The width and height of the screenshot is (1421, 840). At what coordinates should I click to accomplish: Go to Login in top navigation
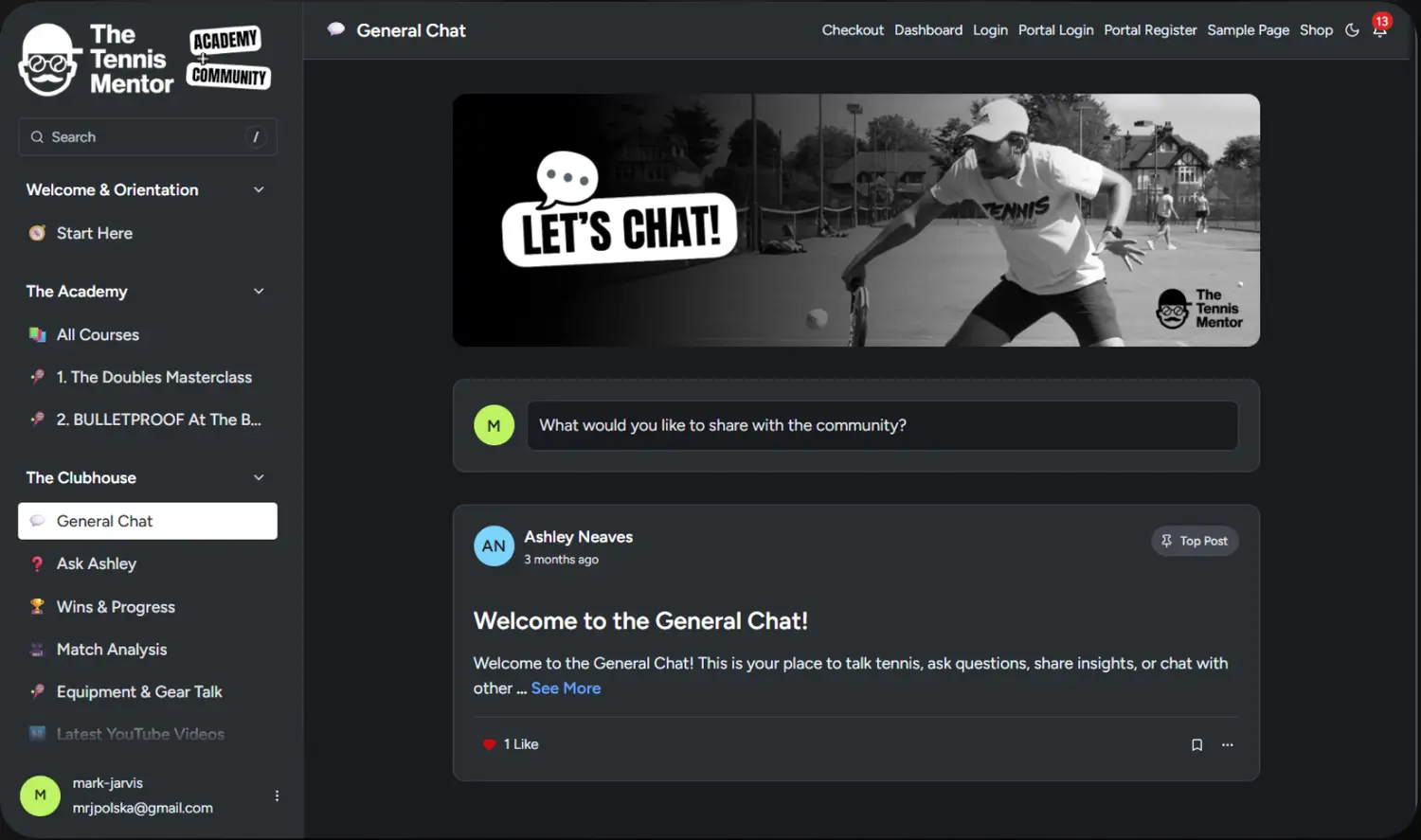(x=990, y=30)
